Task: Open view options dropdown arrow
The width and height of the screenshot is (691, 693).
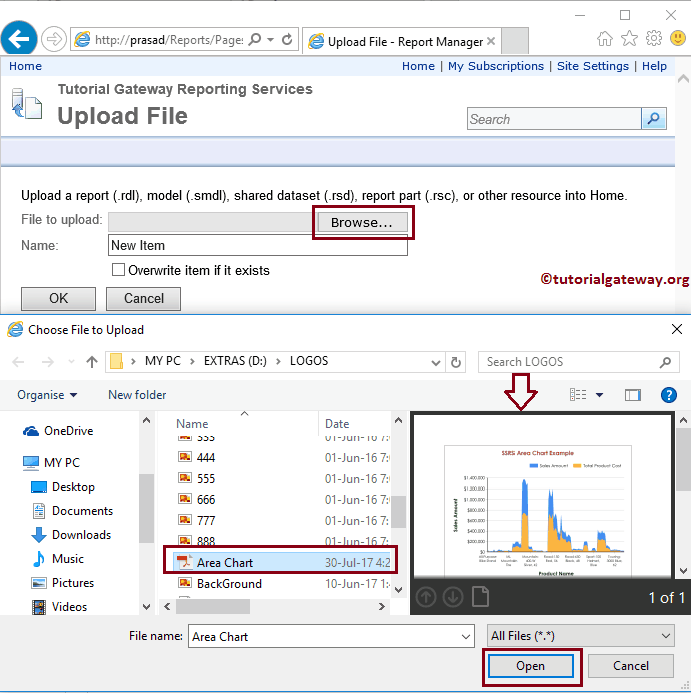Action: 599,395
